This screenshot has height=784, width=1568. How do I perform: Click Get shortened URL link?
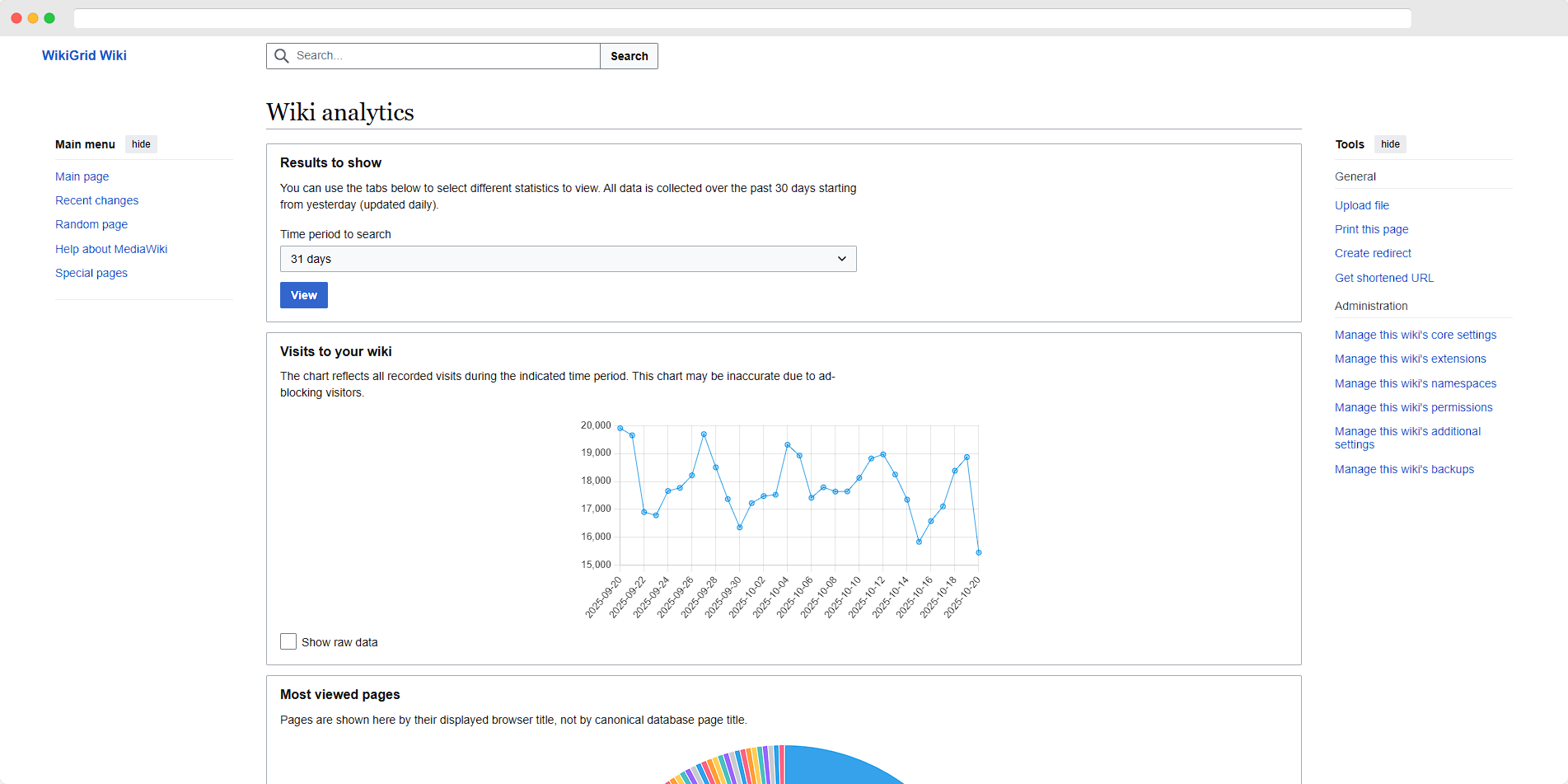click(1383, 278)
